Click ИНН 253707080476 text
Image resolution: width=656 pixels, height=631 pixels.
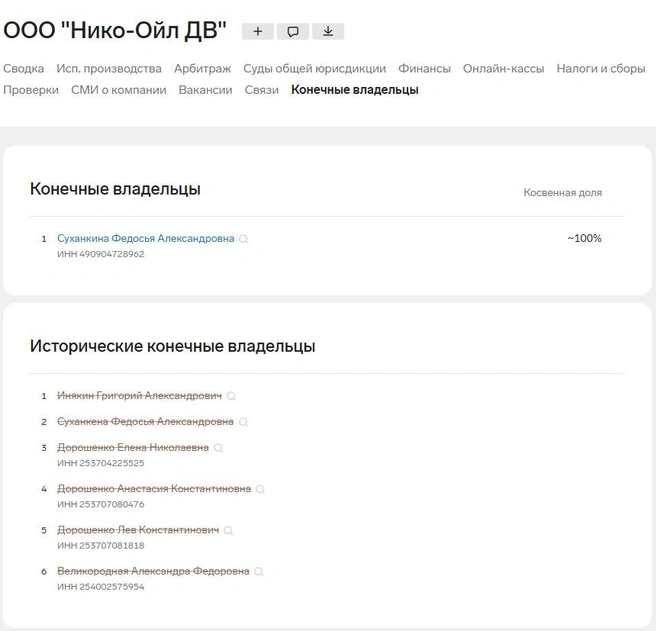coord(101,505)
